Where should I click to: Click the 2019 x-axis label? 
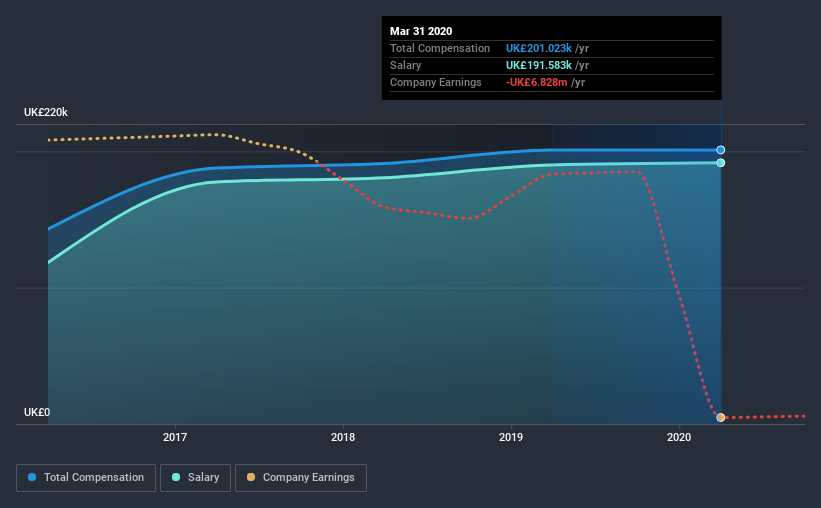(x=511, y=437)
